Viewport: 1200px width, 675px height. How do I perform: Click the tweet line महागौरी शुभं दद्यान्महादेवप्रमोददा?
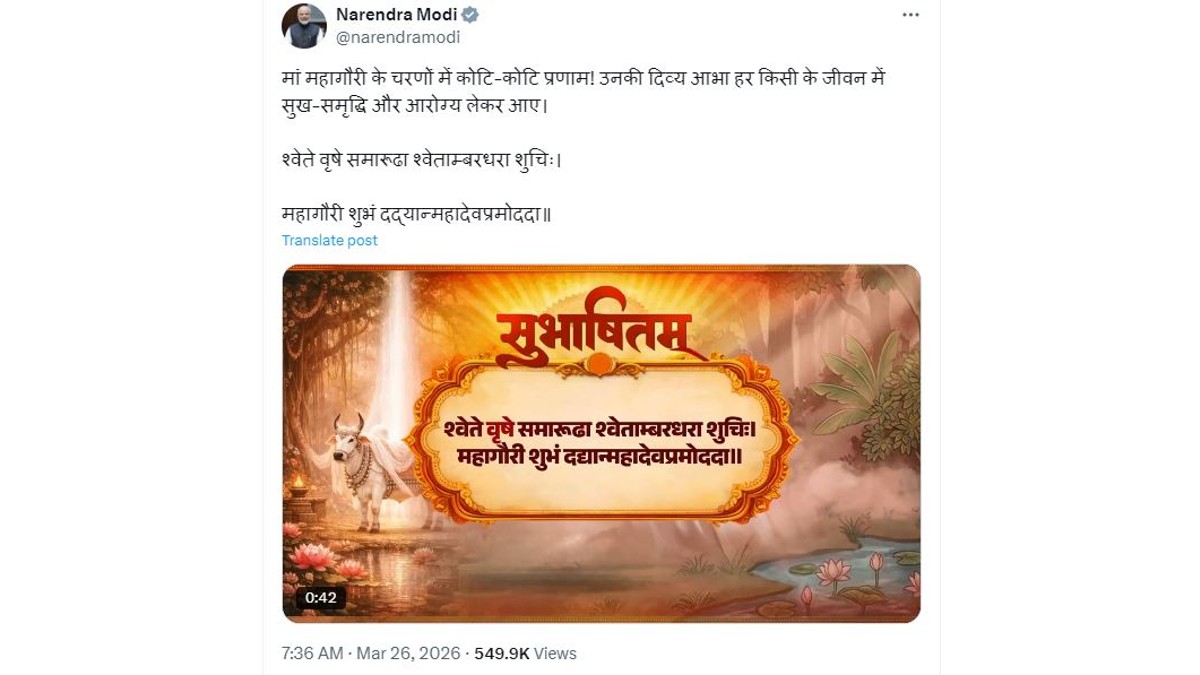coord(416,213)
